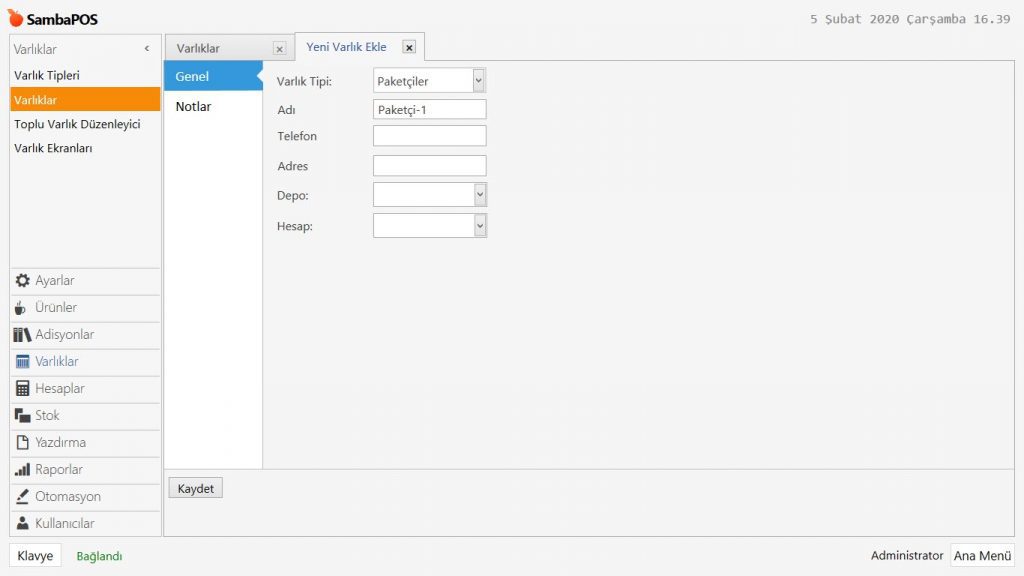This screenshot has width=1024, height=576.
Task: Switch to the Notlar tab
Action: point(193,107)
